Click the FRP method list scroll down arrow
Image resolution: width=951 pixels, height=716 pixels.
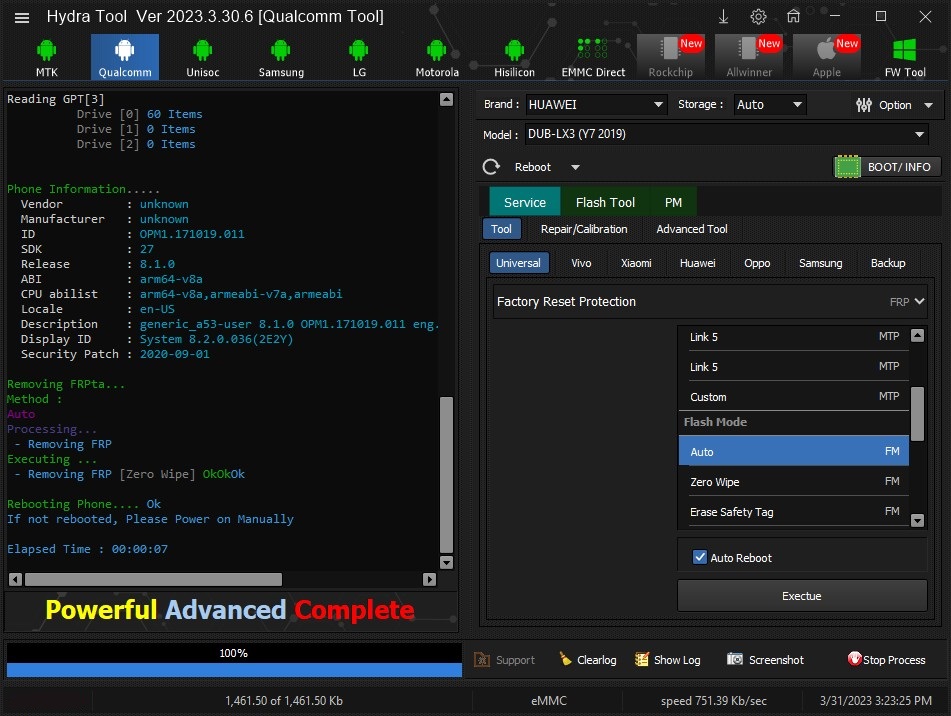pyautogui.click(x=918, y=520)
